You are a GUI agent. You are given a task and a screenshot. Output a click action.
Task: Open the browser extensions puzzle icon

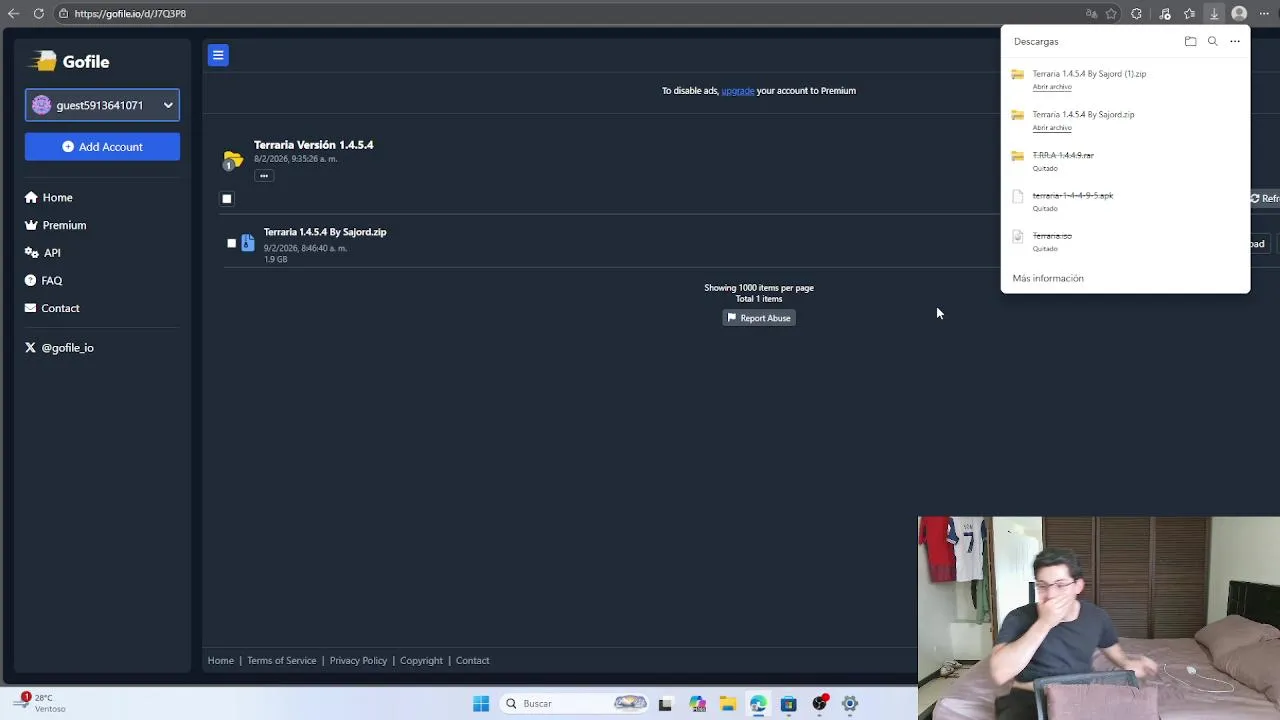click(x=1137, y=14)
